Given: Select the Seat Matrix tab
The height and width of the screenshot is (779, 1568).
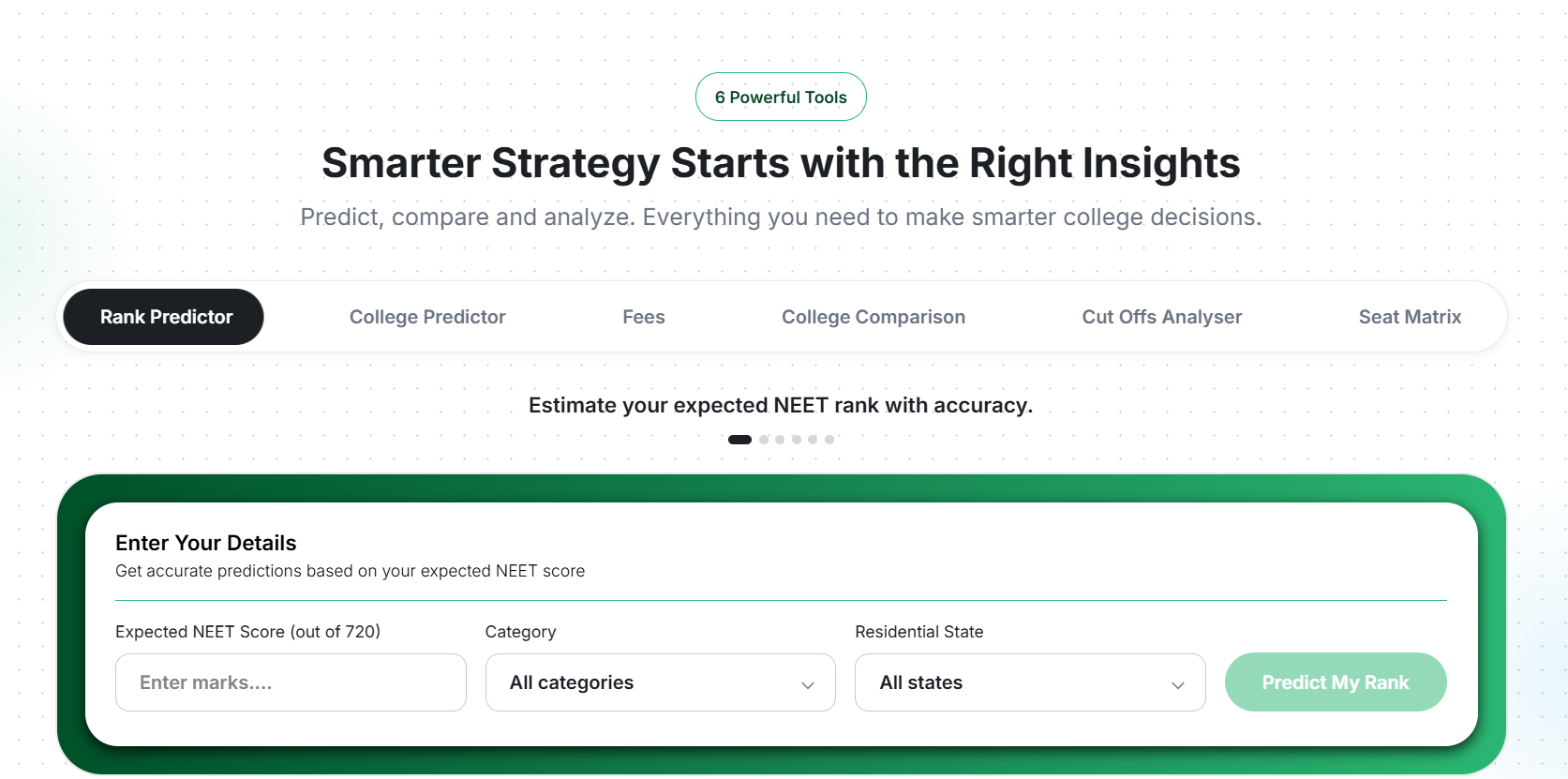Looking at the screenshot, I should [1410, 317].
